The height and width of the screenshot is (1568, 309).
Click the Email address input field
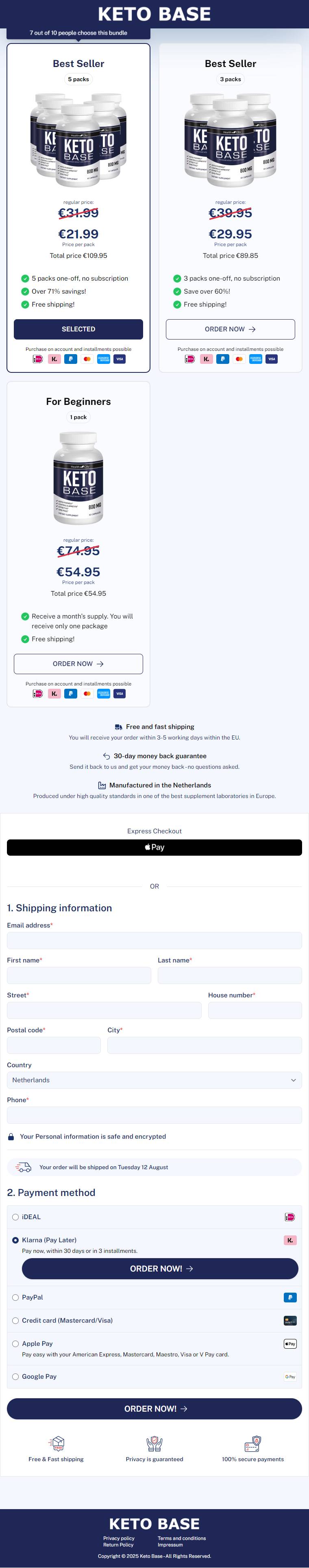(x=154, y=941)
